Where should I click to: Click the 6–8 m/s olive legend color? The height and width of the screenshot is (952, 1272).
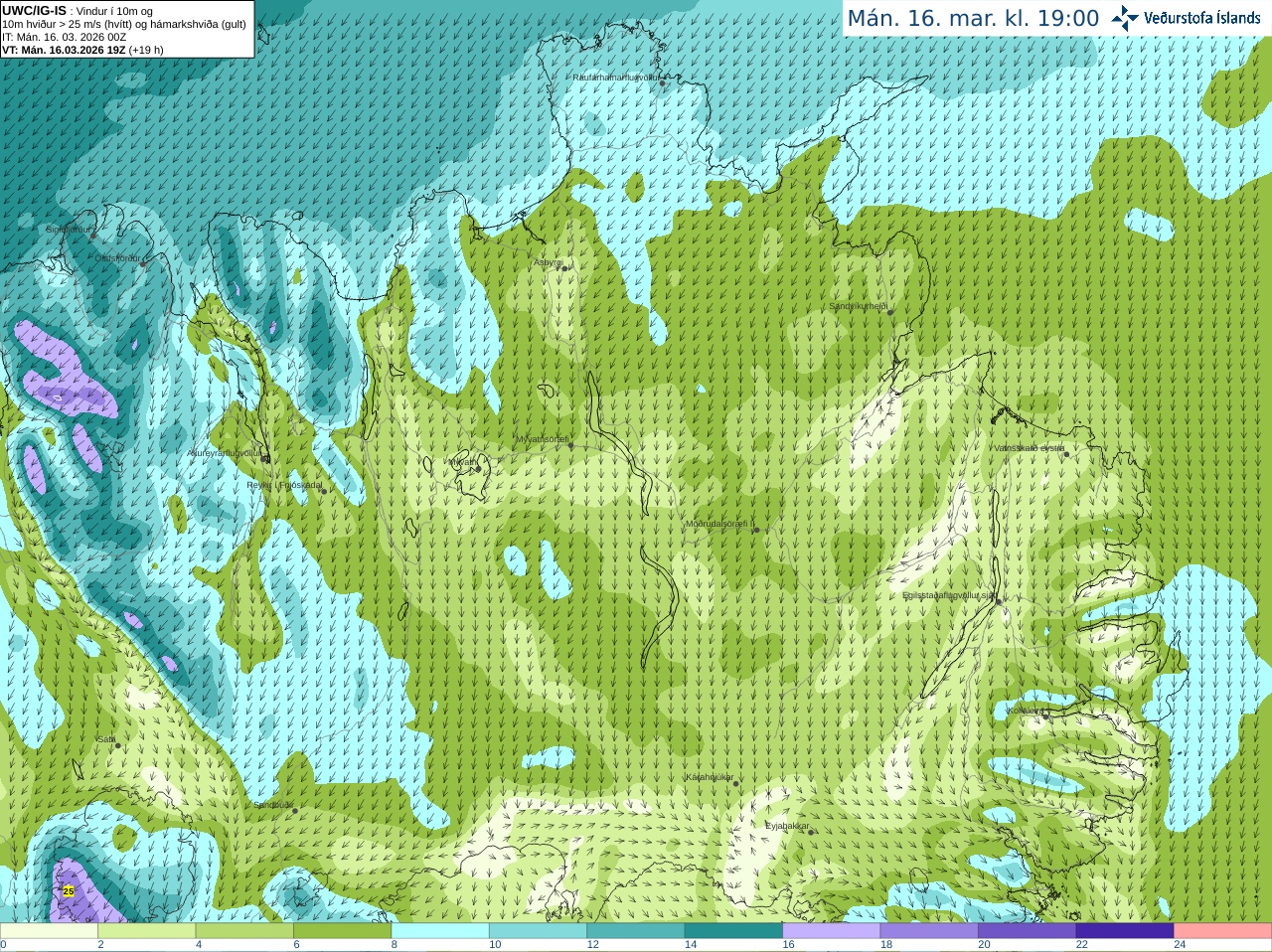(x=342, y=931)
